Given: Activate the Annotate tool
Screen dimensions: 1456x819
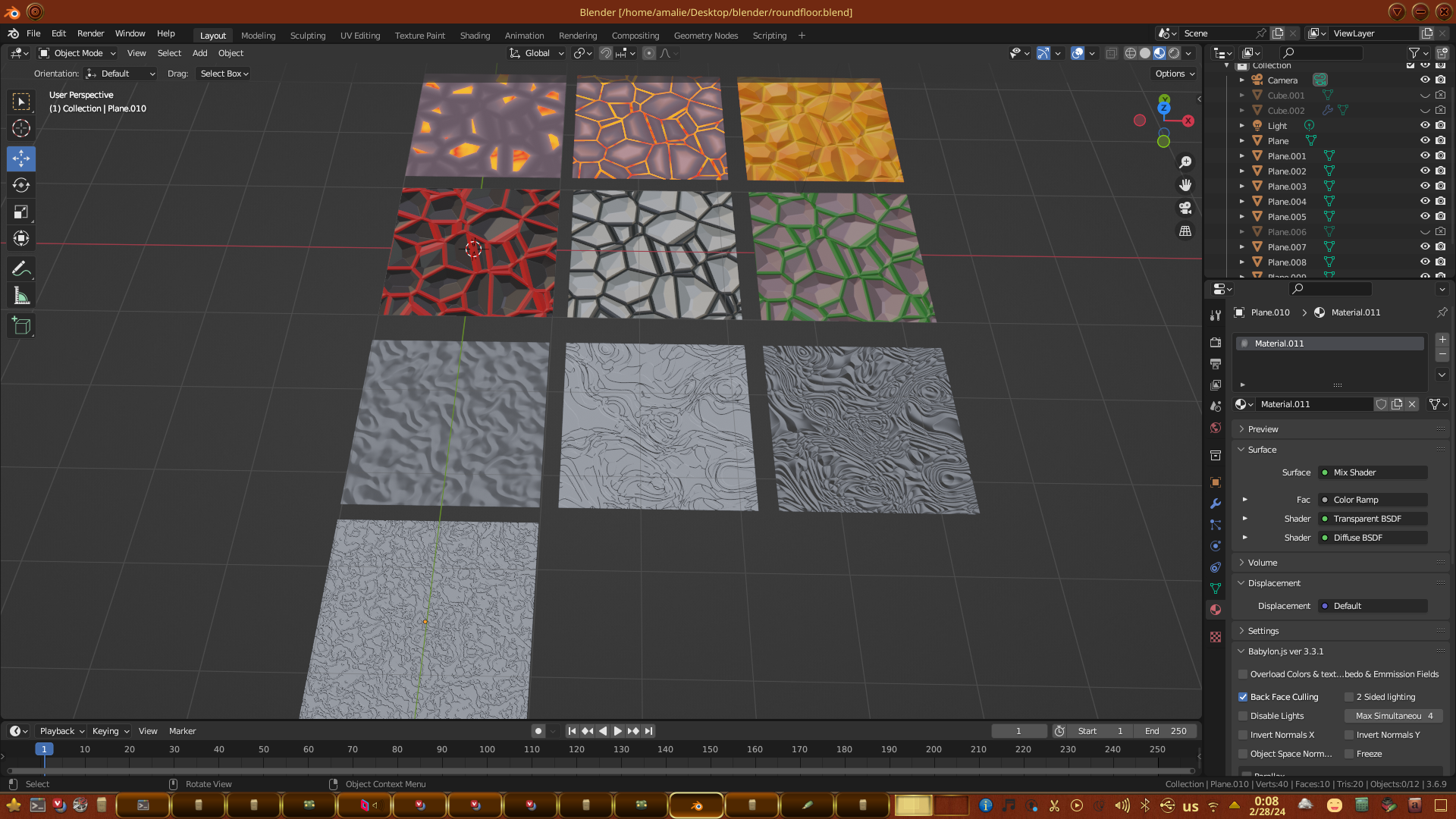Looking at the screenshot, I should pos(21,268).
